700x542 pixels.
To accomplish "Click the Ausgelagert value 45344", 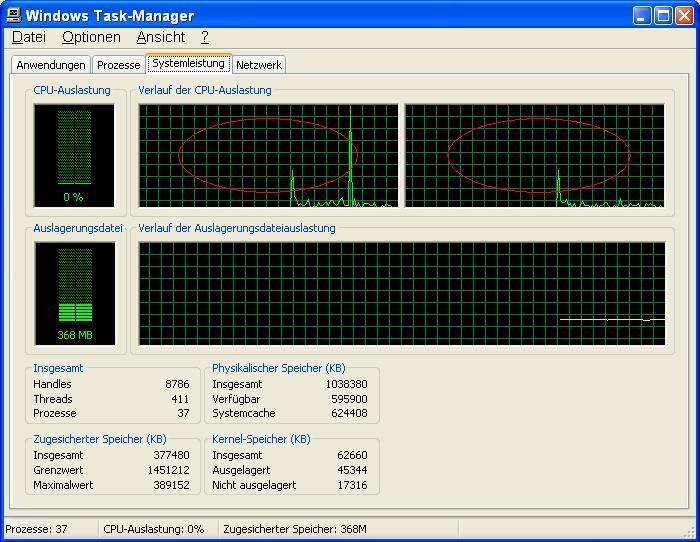I will 353,470.
